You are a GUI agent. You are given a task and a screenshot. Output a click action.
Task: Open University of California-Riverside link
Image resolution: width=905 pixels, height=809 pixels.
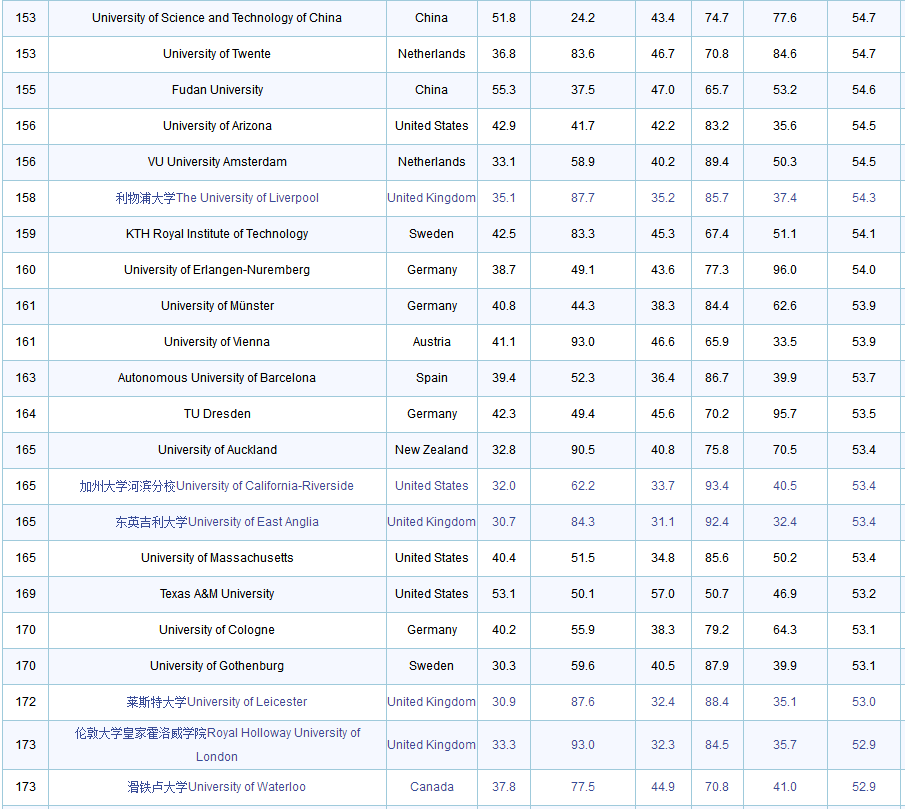217,486
